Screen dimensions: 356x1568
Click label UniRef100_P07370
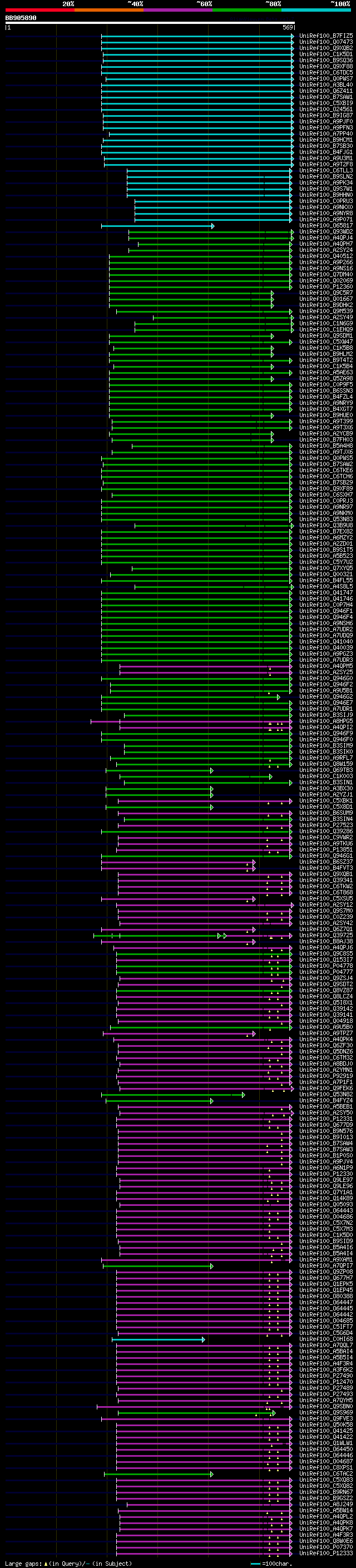326,1547
